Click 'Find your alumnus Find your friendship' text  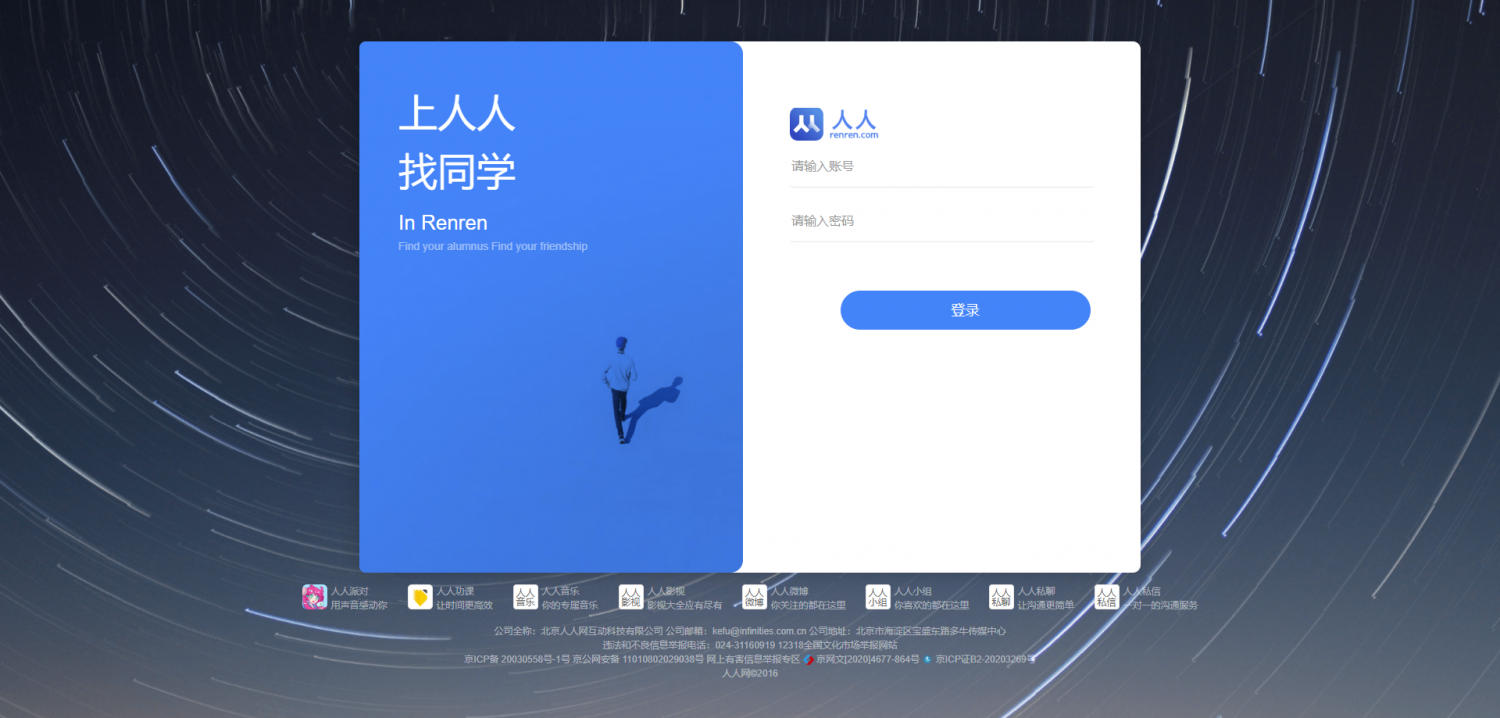[493, 246]
